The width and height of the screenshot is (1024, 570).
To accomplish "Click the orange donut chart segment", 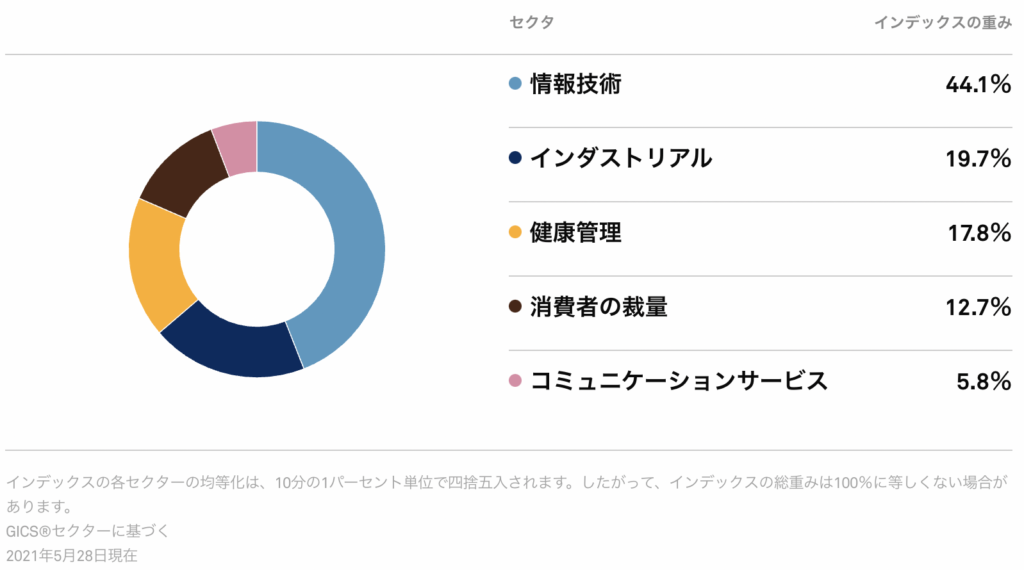I will coord(155,264).
